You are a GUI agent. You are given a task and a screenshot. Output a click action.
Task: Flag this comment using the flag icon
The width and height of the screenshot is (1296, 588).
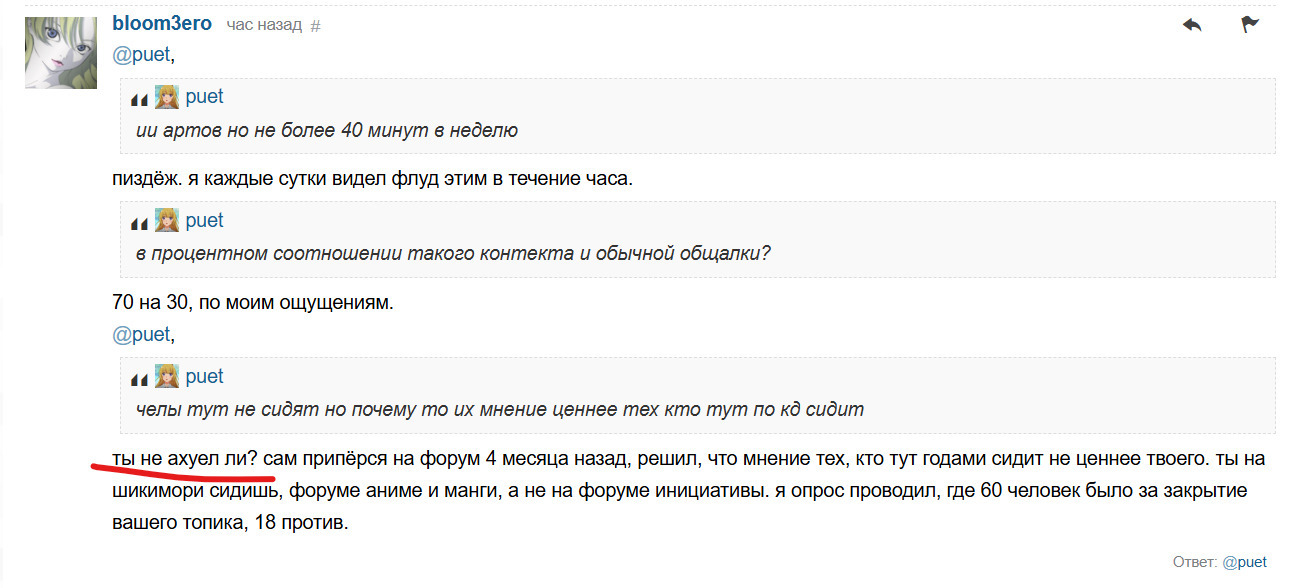(x=1250, y=25)
